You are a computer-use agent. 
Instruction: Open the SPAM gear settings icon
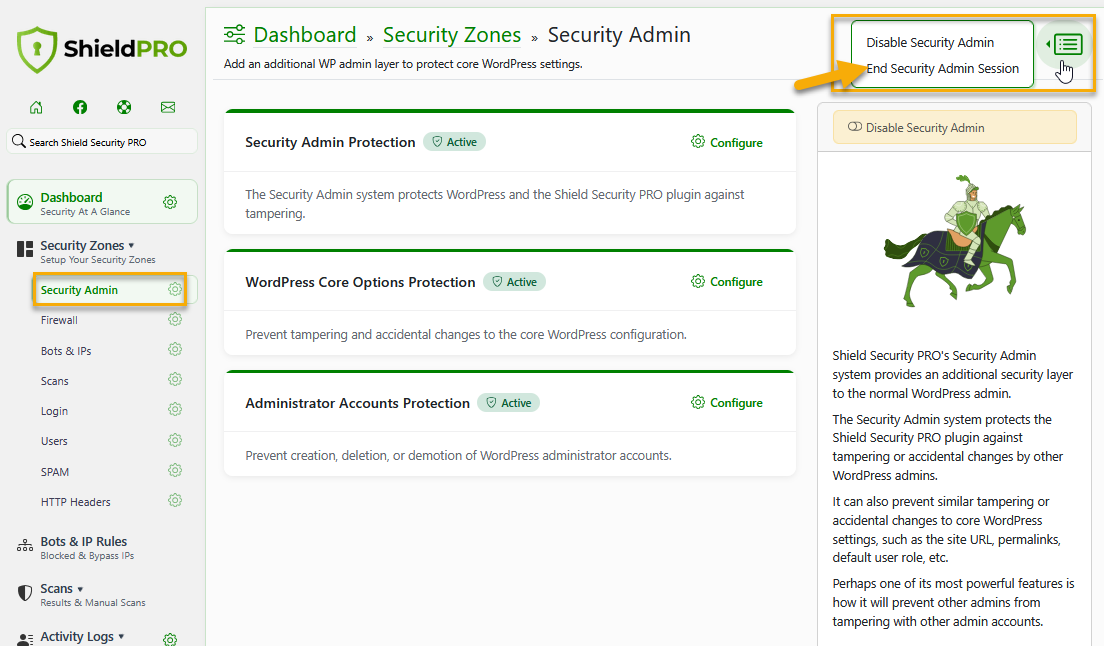click(175, 470)
